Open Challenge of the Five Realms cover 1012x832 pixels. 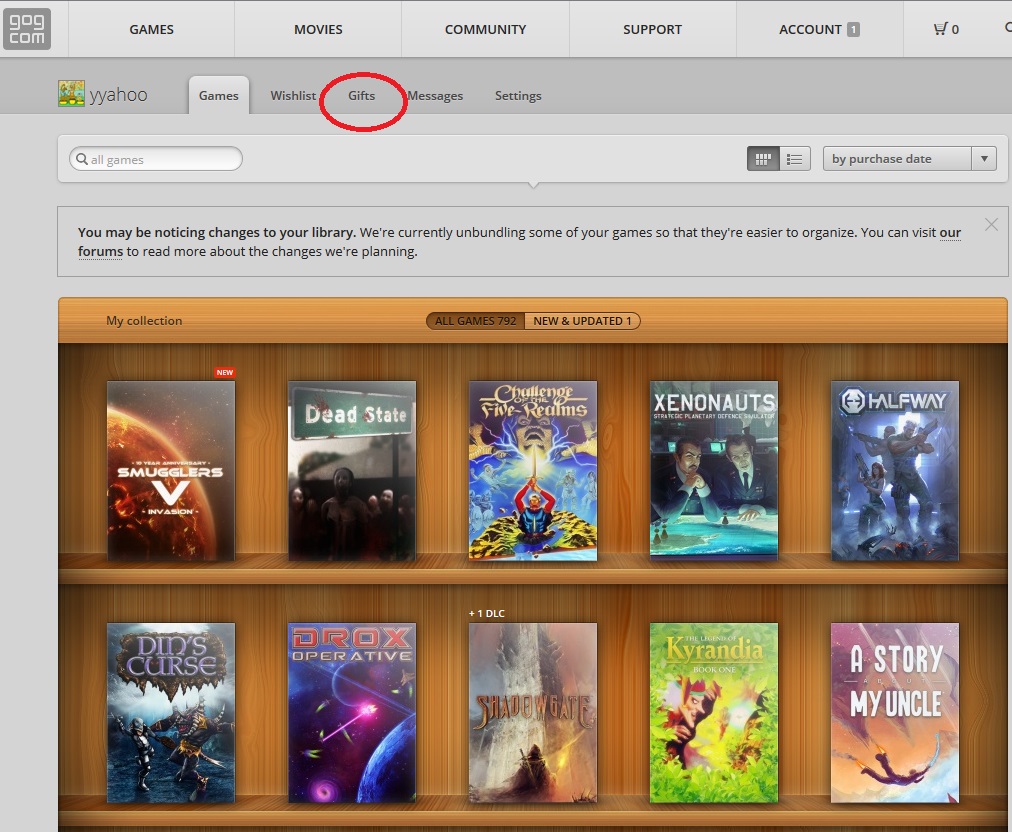point(533,471)
